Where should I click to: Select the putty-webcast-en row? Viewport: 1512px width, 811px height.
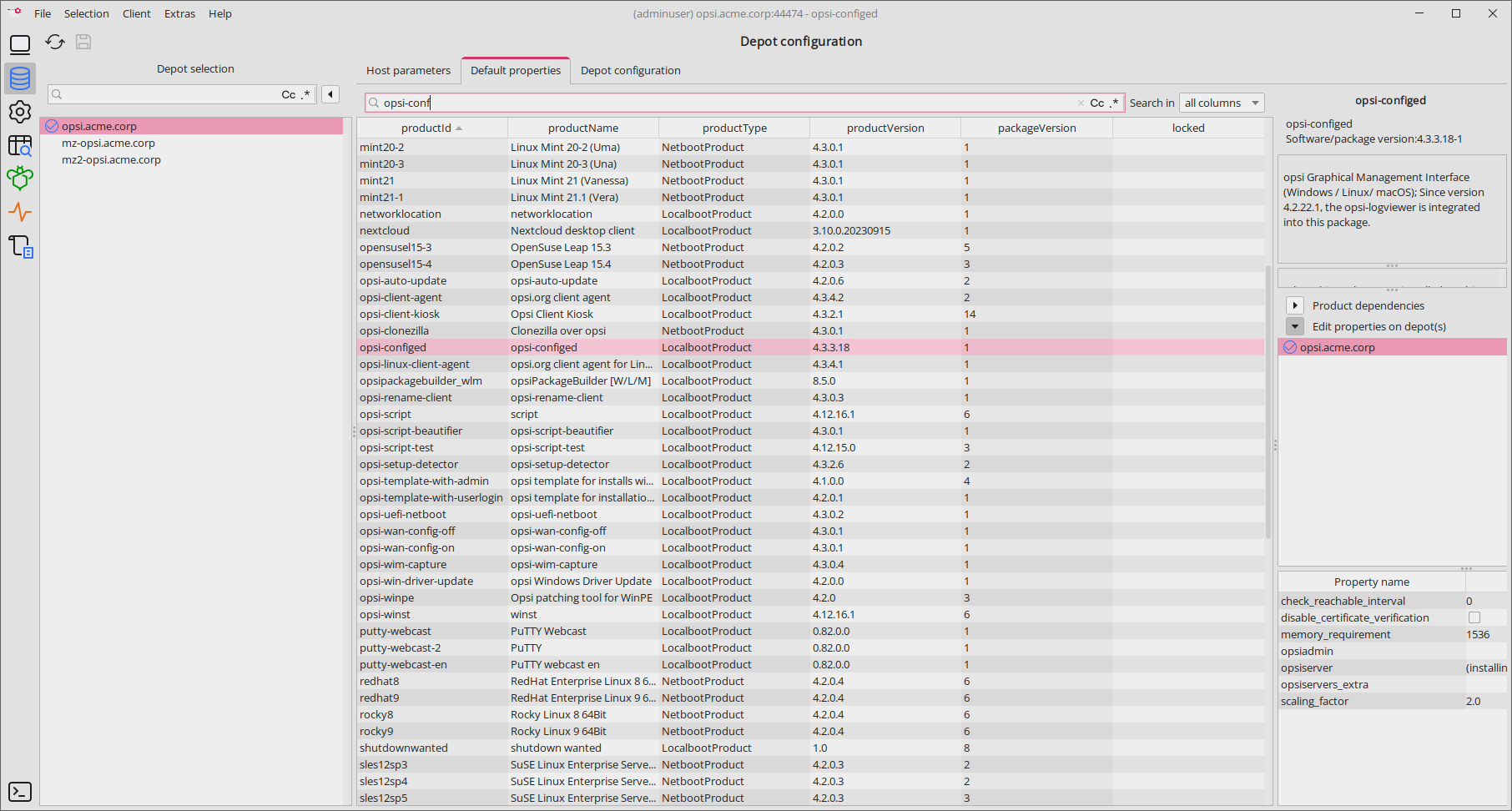point(810,664)
